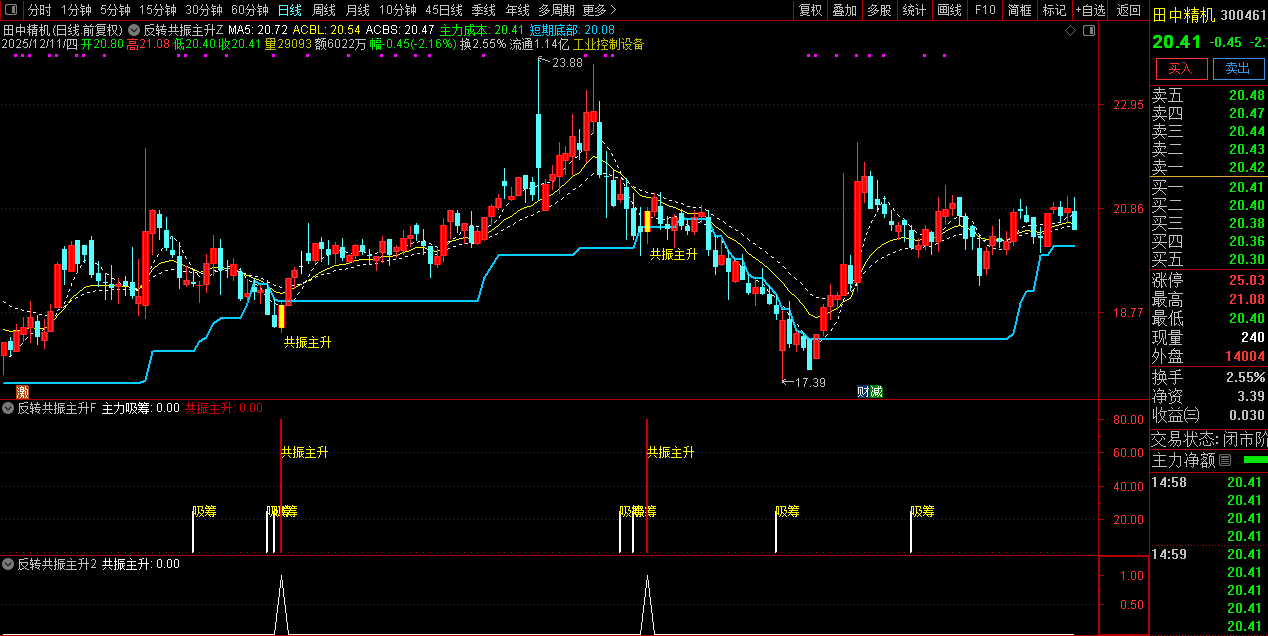
Task: Click the diamond icon above the chart
Action: [1070, 31]
